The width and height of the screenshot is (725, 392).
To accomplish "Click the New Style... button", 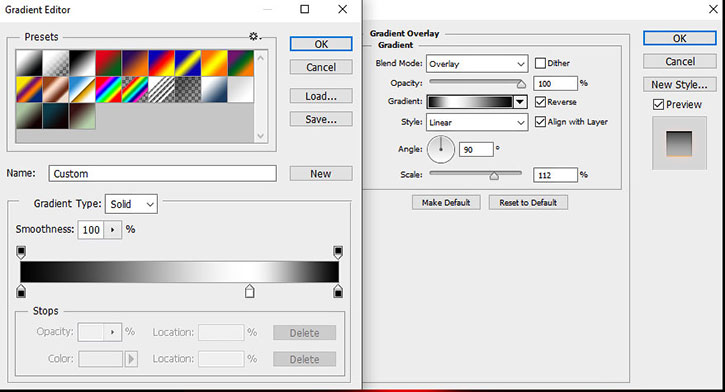I will pyautogui.click(x=679, y=85).
